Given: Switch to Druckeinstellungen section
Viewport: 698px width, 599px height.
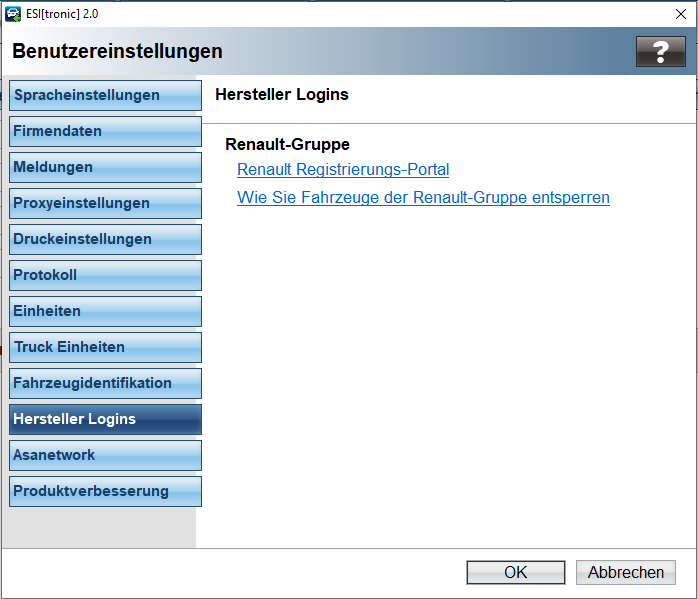Looking at the screenshot, I should [105, 239].
